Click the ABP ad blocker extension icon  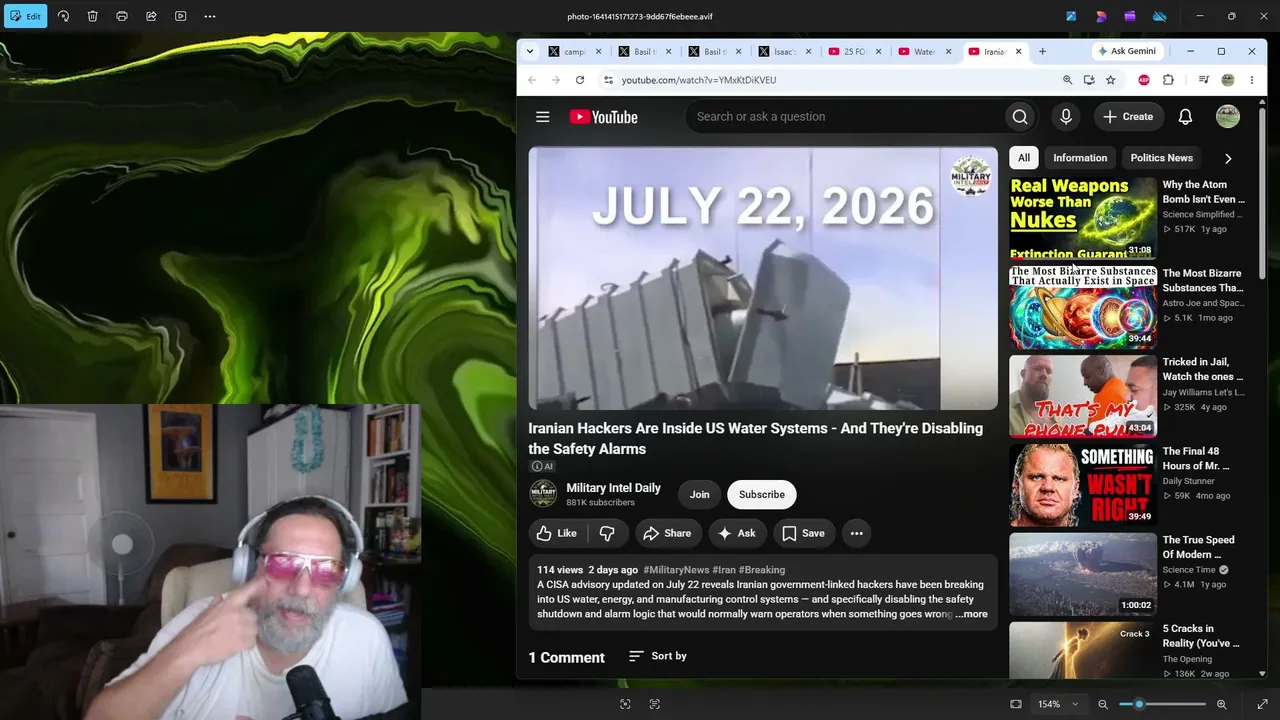coord(1144,80)
